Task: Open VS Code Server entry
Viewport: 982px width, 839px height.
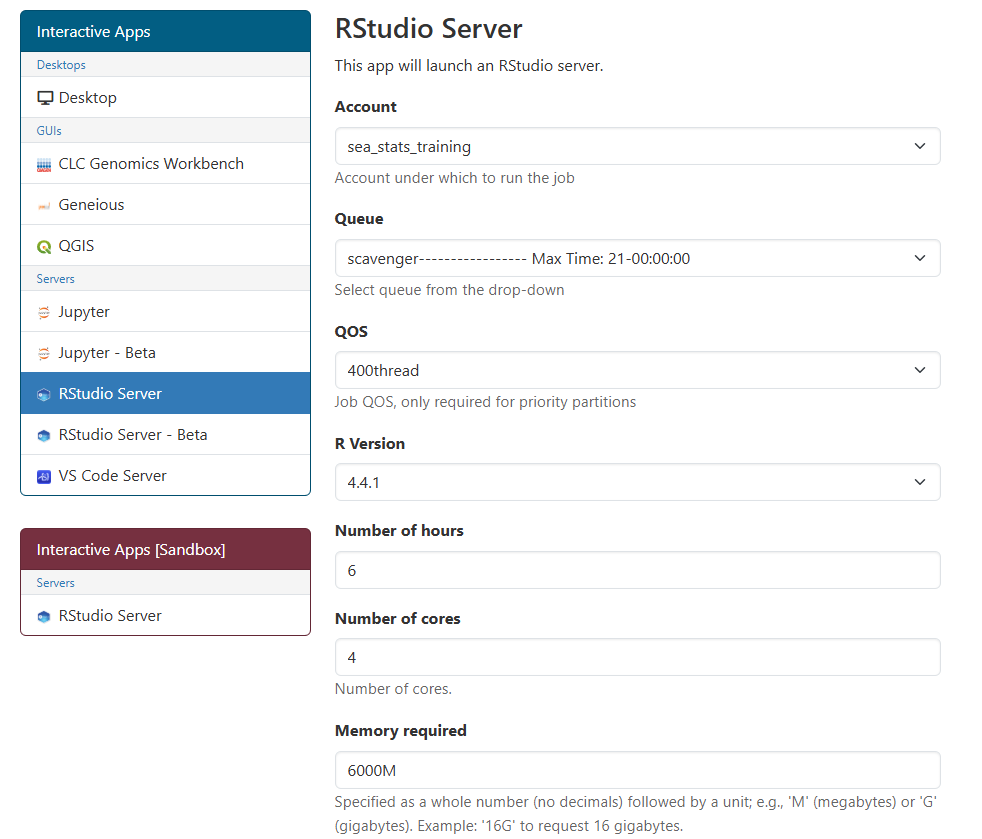Action: (165, 475)
